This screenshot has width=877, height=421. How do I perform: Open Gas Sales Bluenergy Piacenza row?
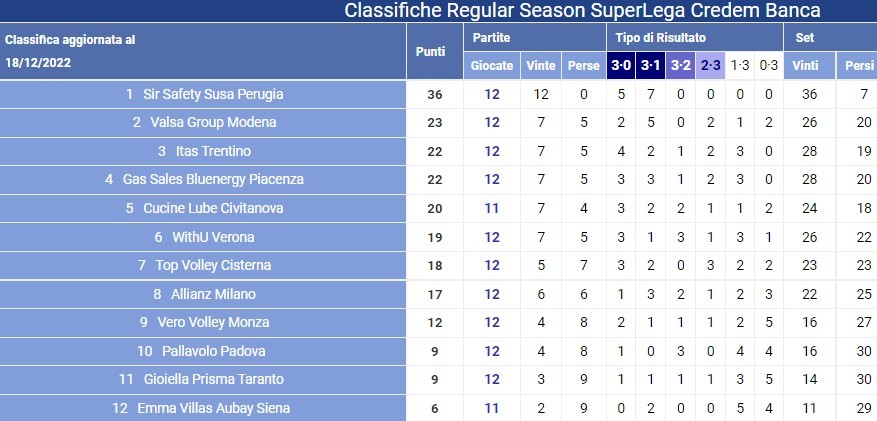[213, 180]
